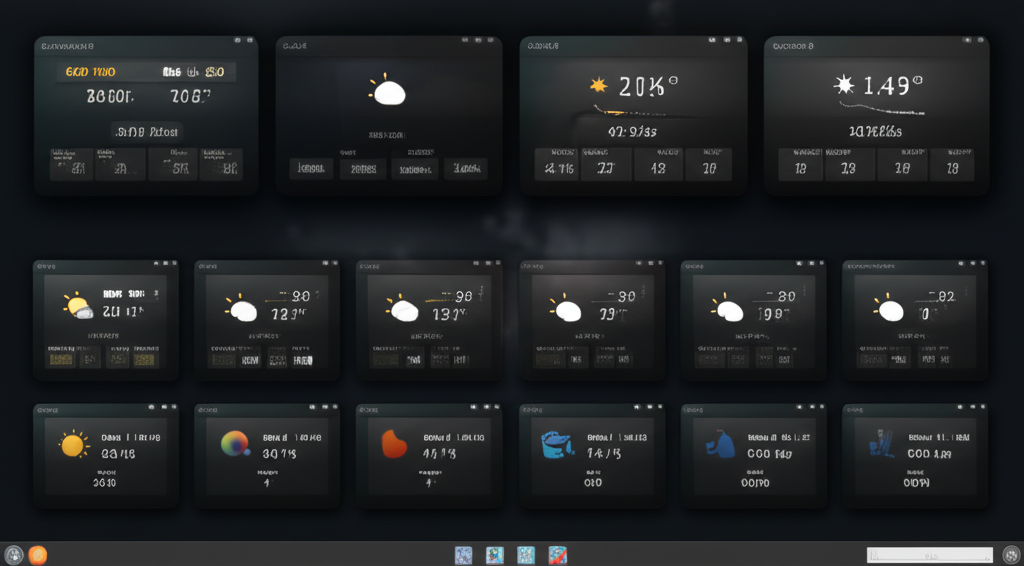Open the teal-green icon in the taskbar center
1024x566 pixels.
coord(495,556)
